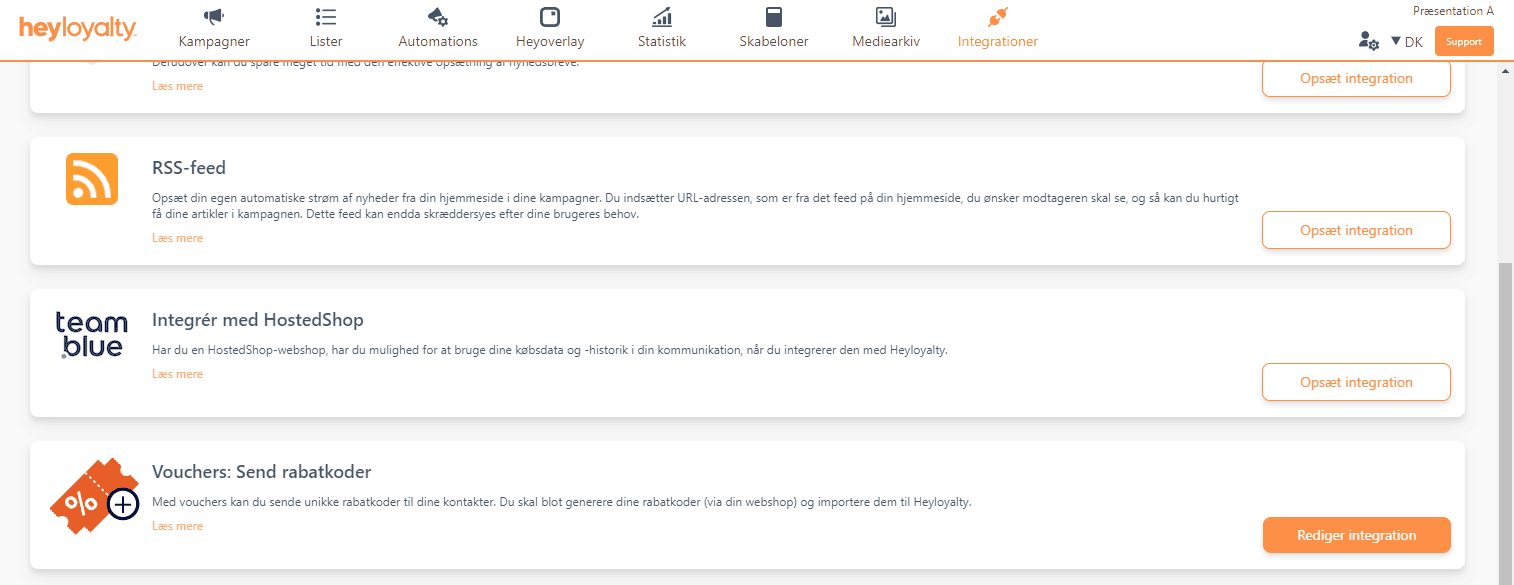Open the user management icon
The width and height of the screenshot is (1514, 585).
tap(1368, 41)
